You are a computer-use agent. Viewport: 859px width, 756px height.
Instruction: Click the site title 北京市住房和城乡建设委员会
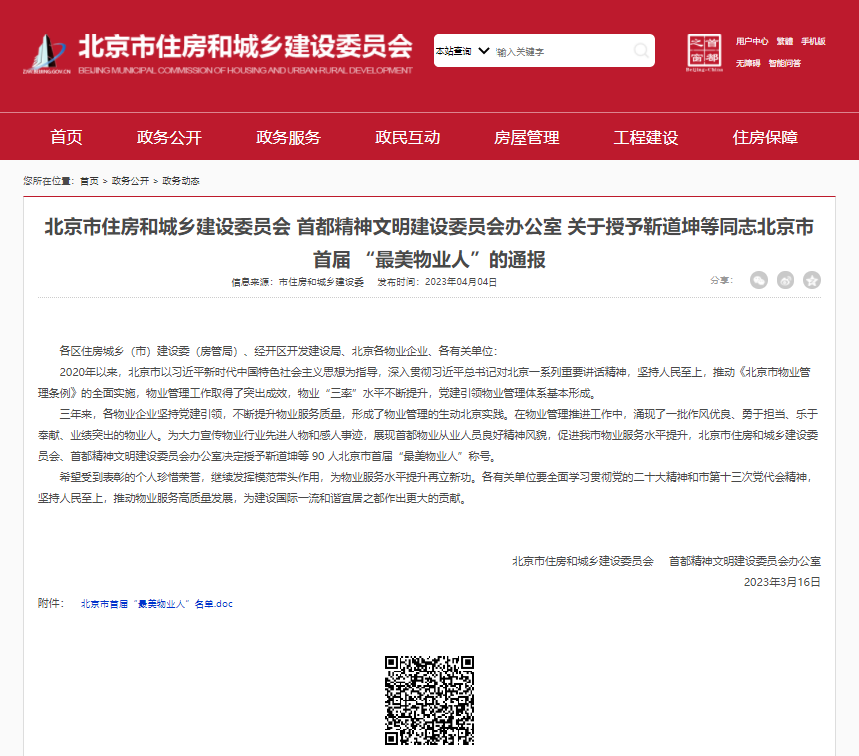[245, 46]
